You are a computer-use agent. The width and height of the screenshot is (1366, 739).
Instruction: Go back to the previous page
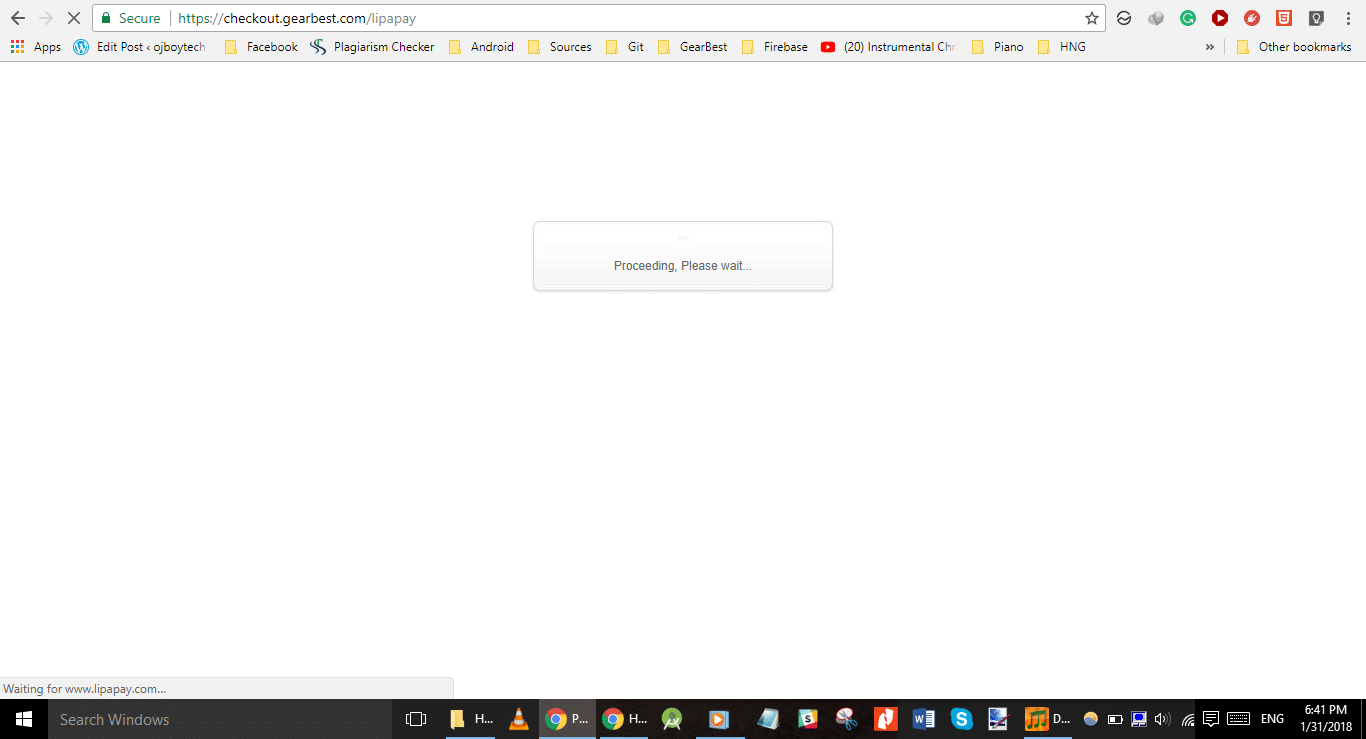pos(18,18)
